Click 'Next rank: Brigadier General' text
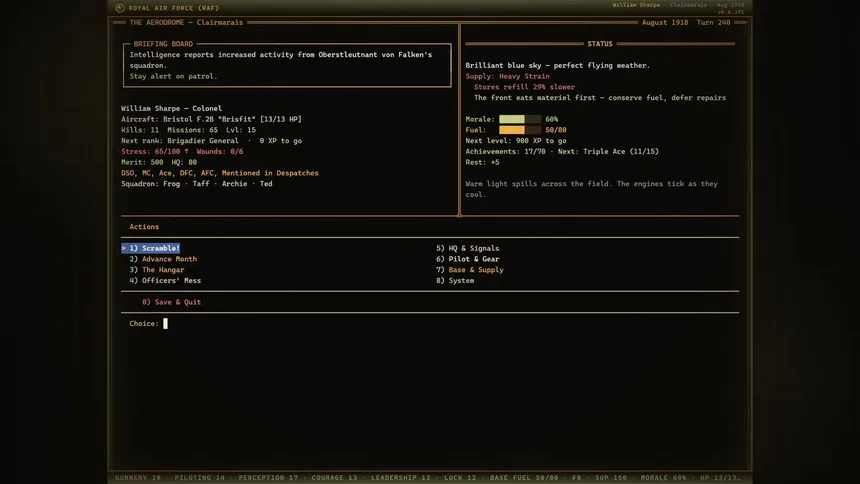 (x=180, y=140)
